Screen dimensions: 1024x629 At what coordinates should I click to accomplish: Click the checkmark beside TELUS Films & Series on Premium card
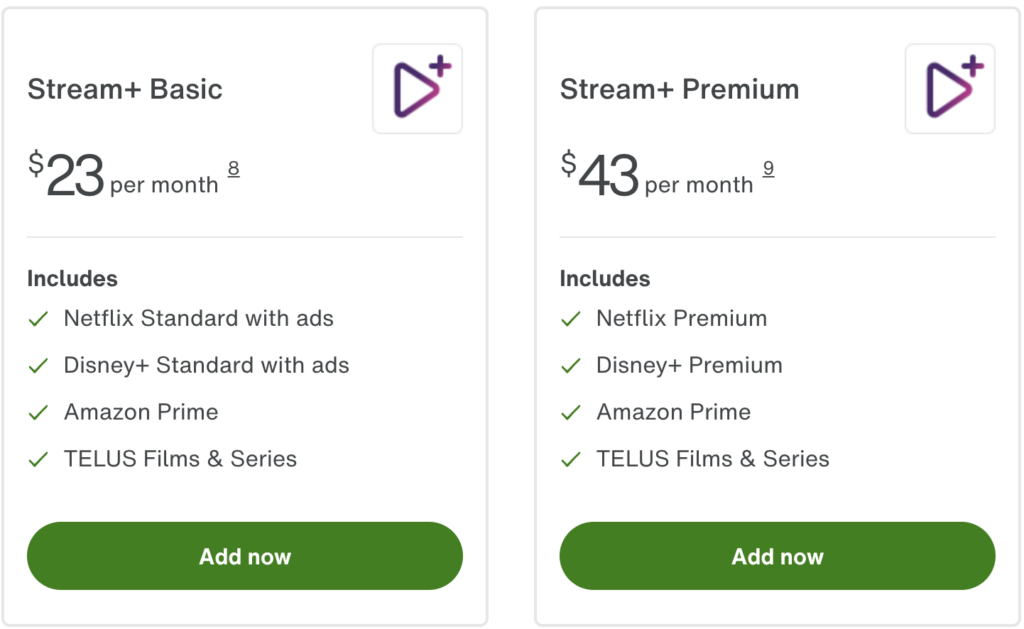tap(570, 459)
